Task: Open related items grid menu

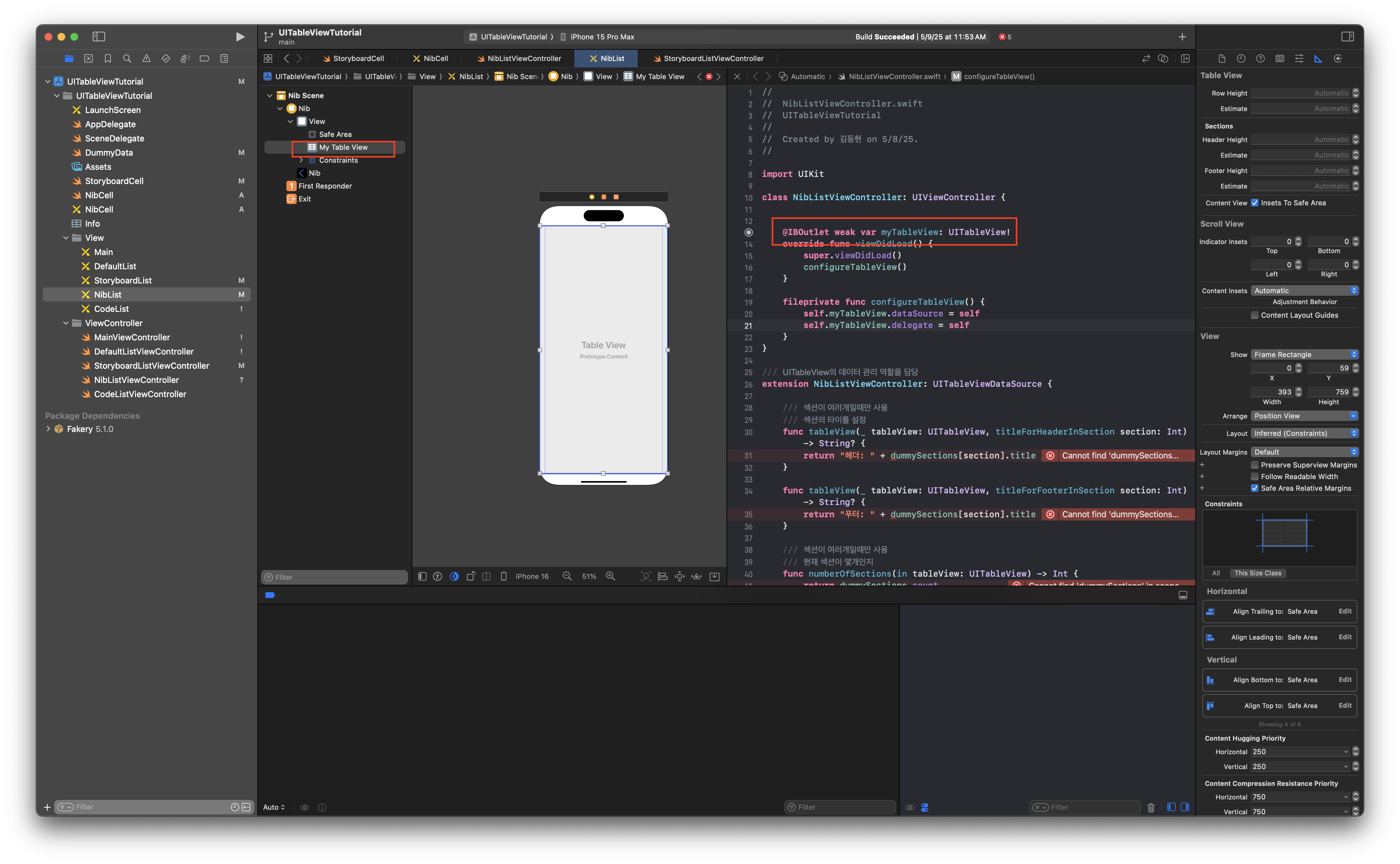Action: tap(268, 58)
